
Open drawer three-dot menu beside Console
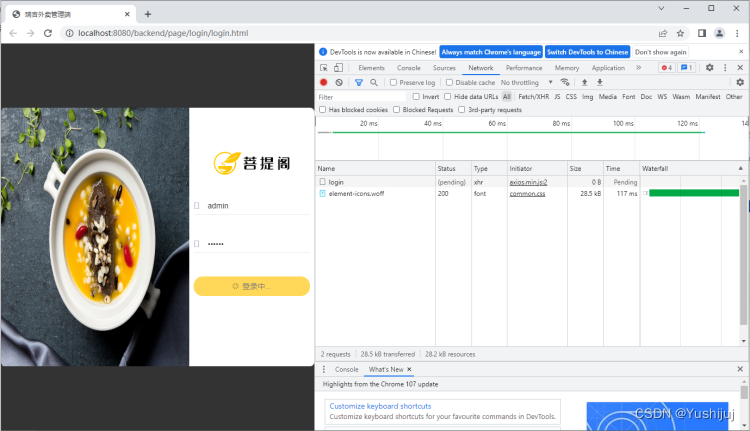tap(324, 369)
